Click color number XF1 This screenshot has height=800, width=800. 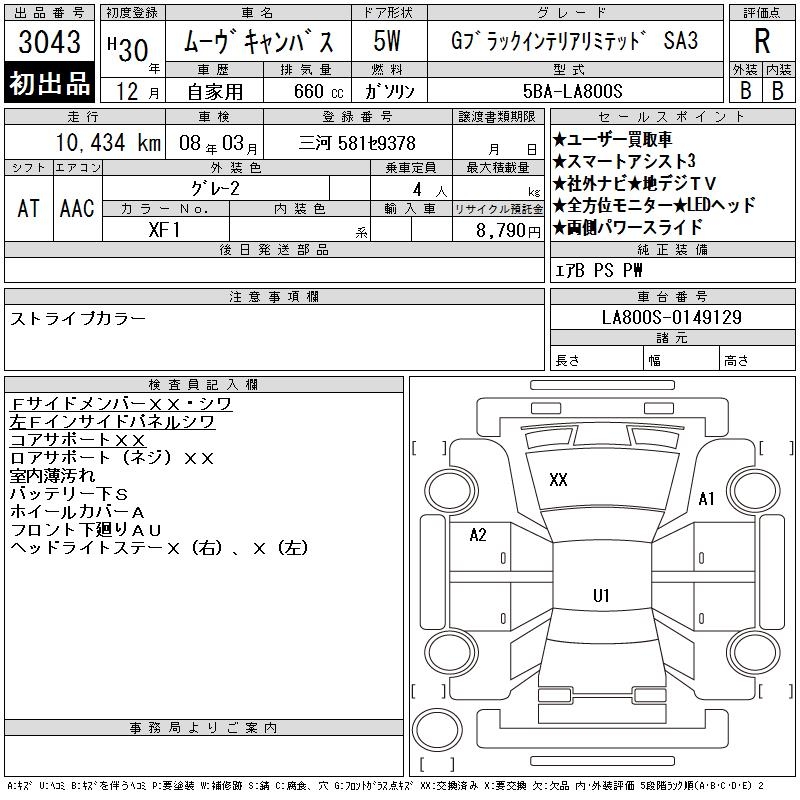pos(164,230)
